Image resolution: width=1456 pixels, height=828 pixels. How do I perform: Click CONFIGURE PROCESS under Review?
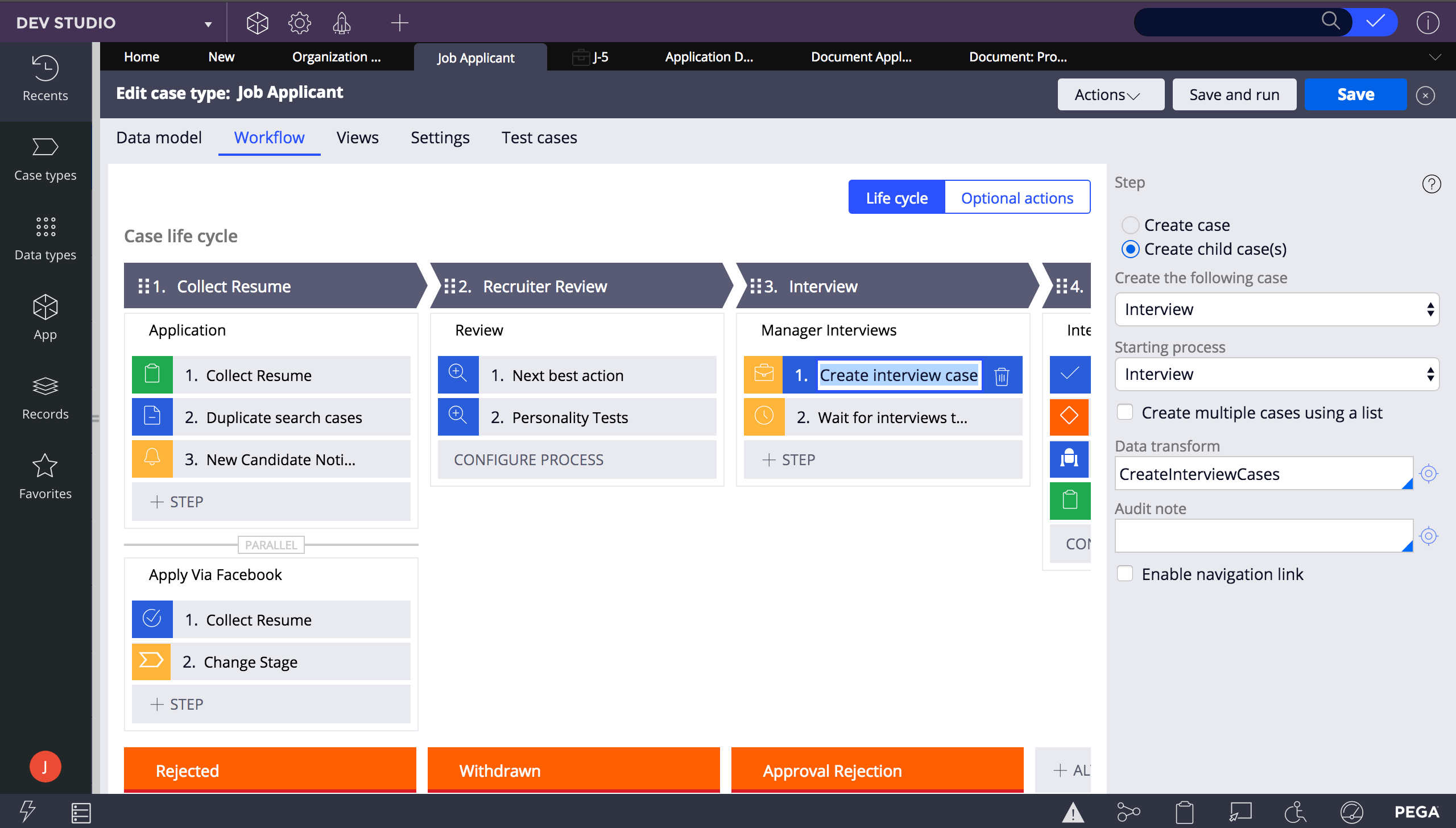click(x=528, y=459)
